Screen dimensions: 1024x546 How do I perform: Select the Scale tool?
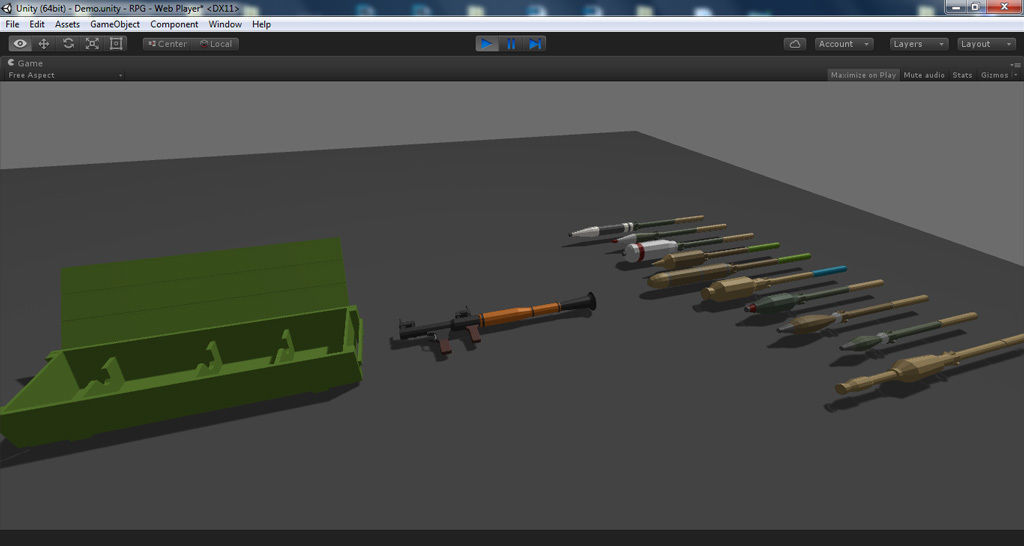click(x=92, y=44)
